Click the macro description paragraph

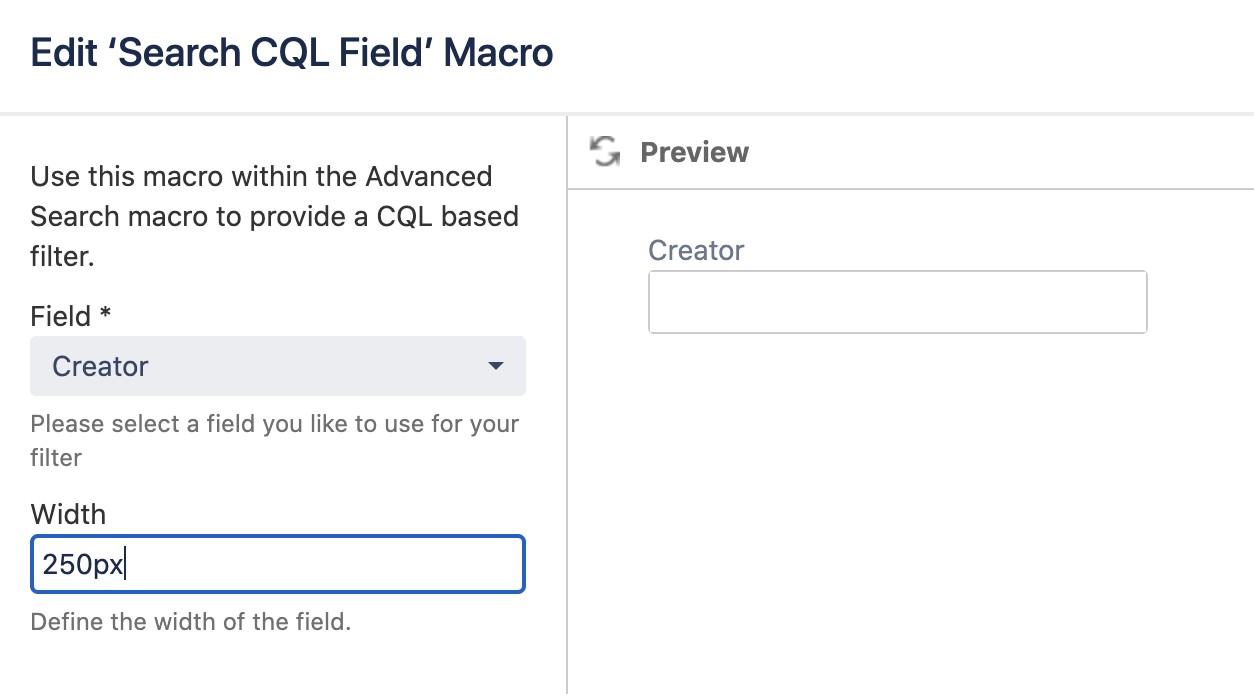(x=275, y=216)
